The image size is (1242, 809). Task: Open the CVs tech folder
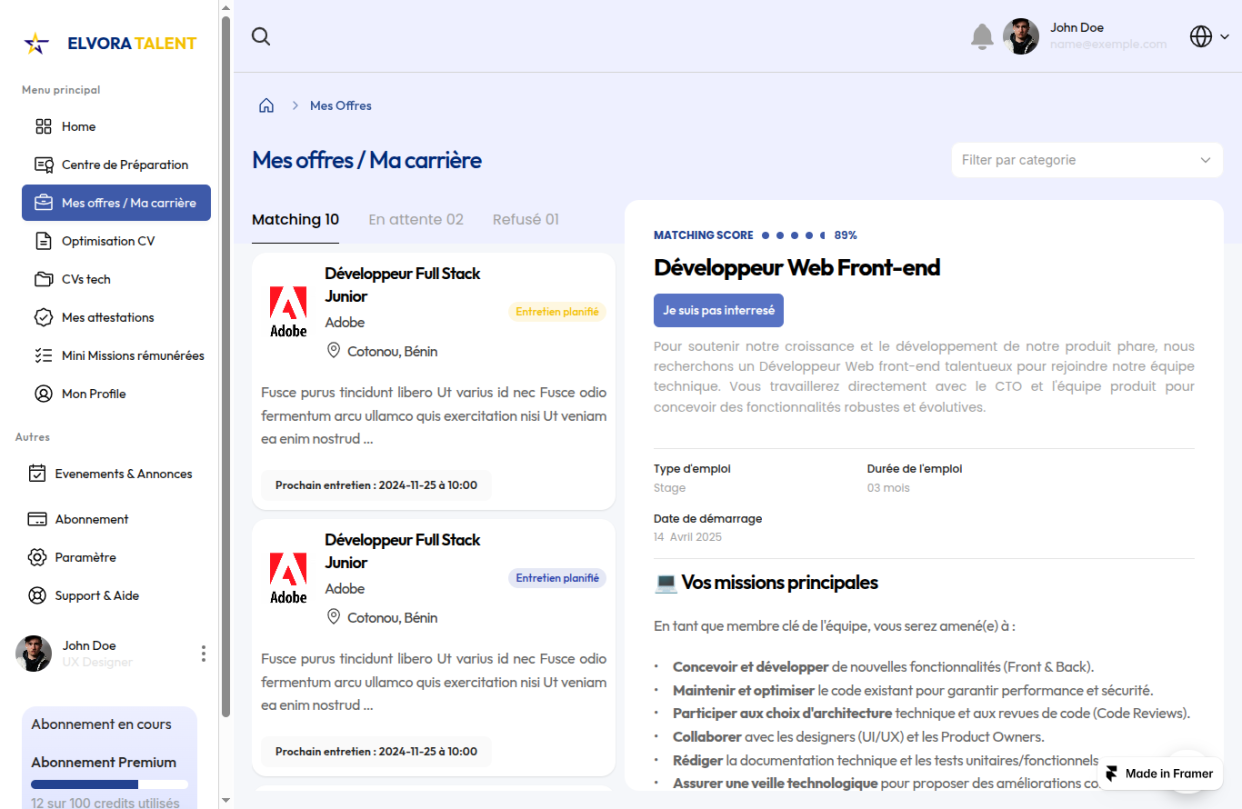click(85, 279)
